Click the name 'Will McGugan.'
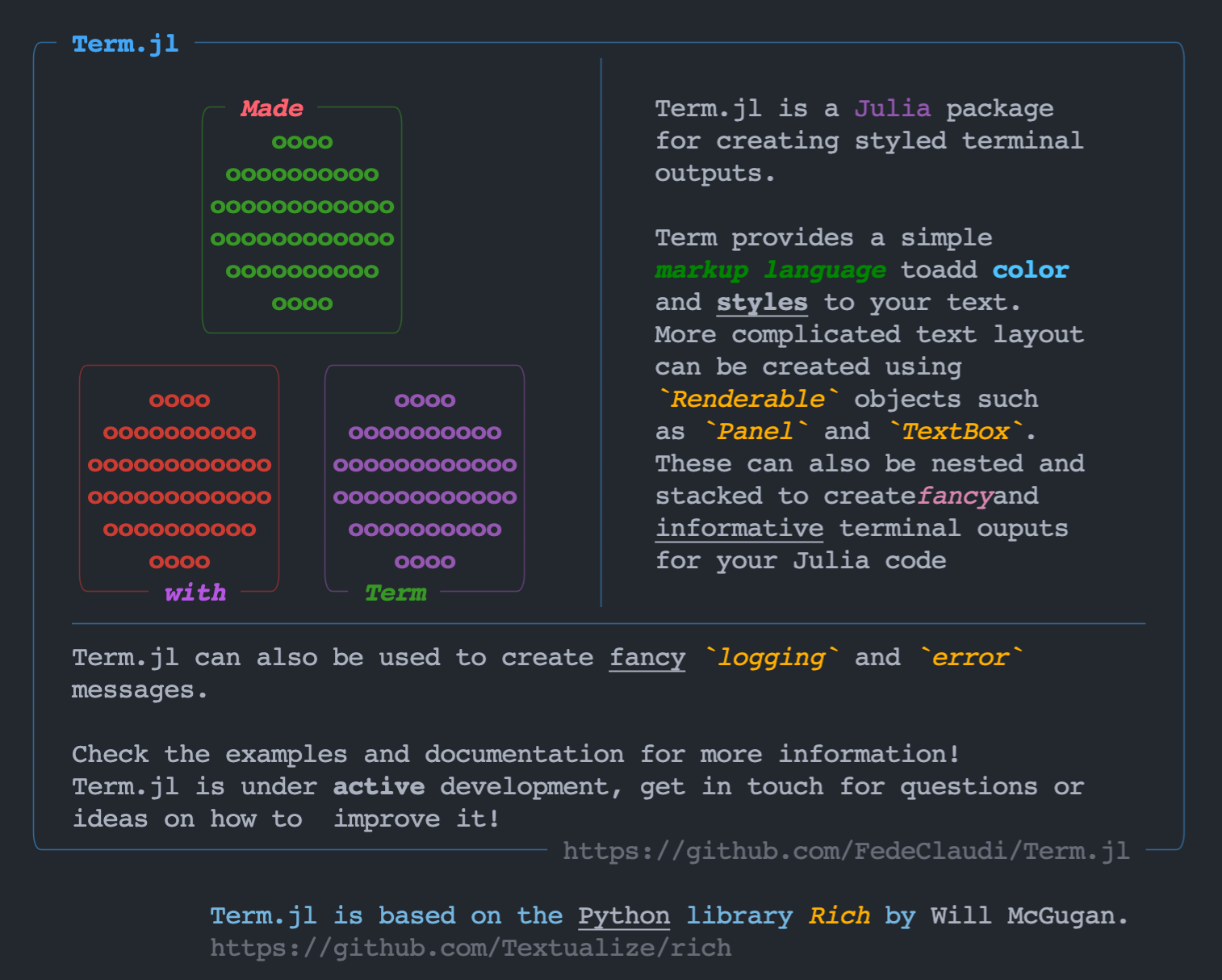 click(x=1029, y=916)
